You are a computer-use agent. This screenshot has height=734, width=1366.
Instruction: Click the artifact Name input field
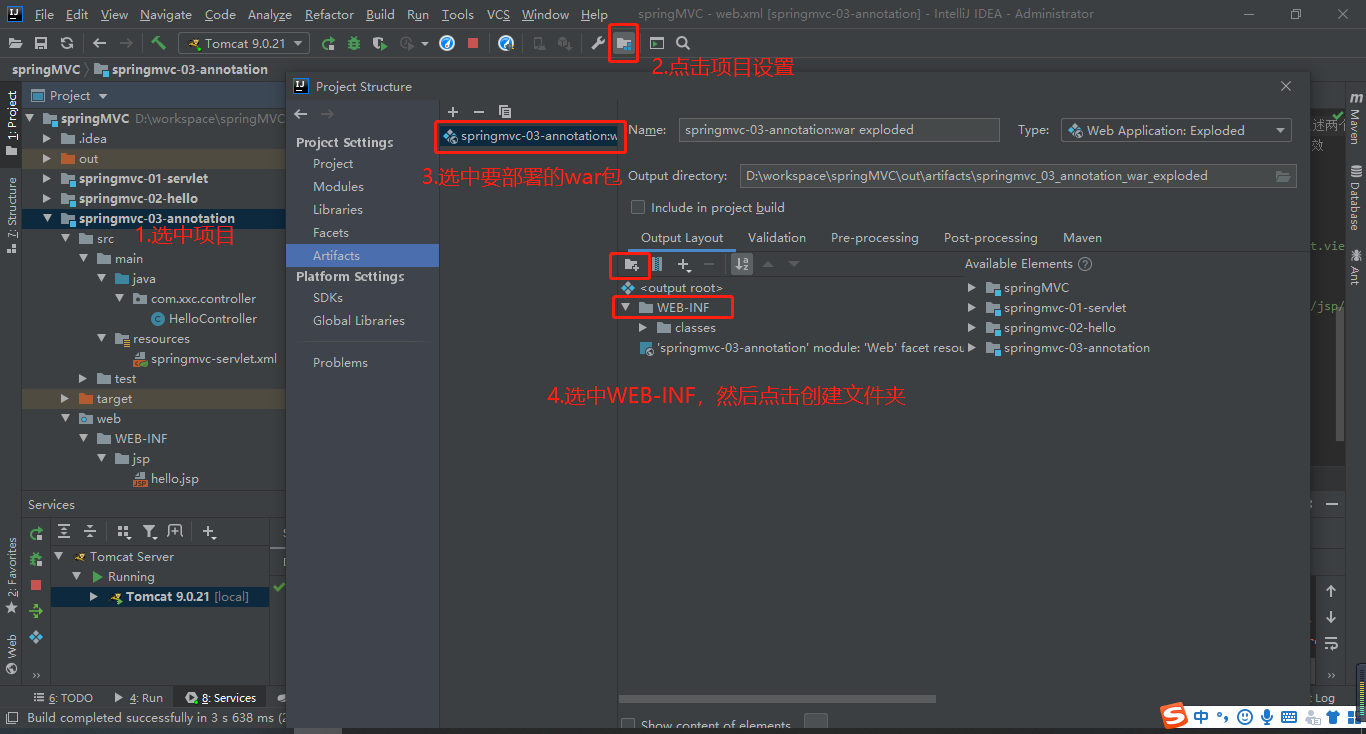point(839,130)
